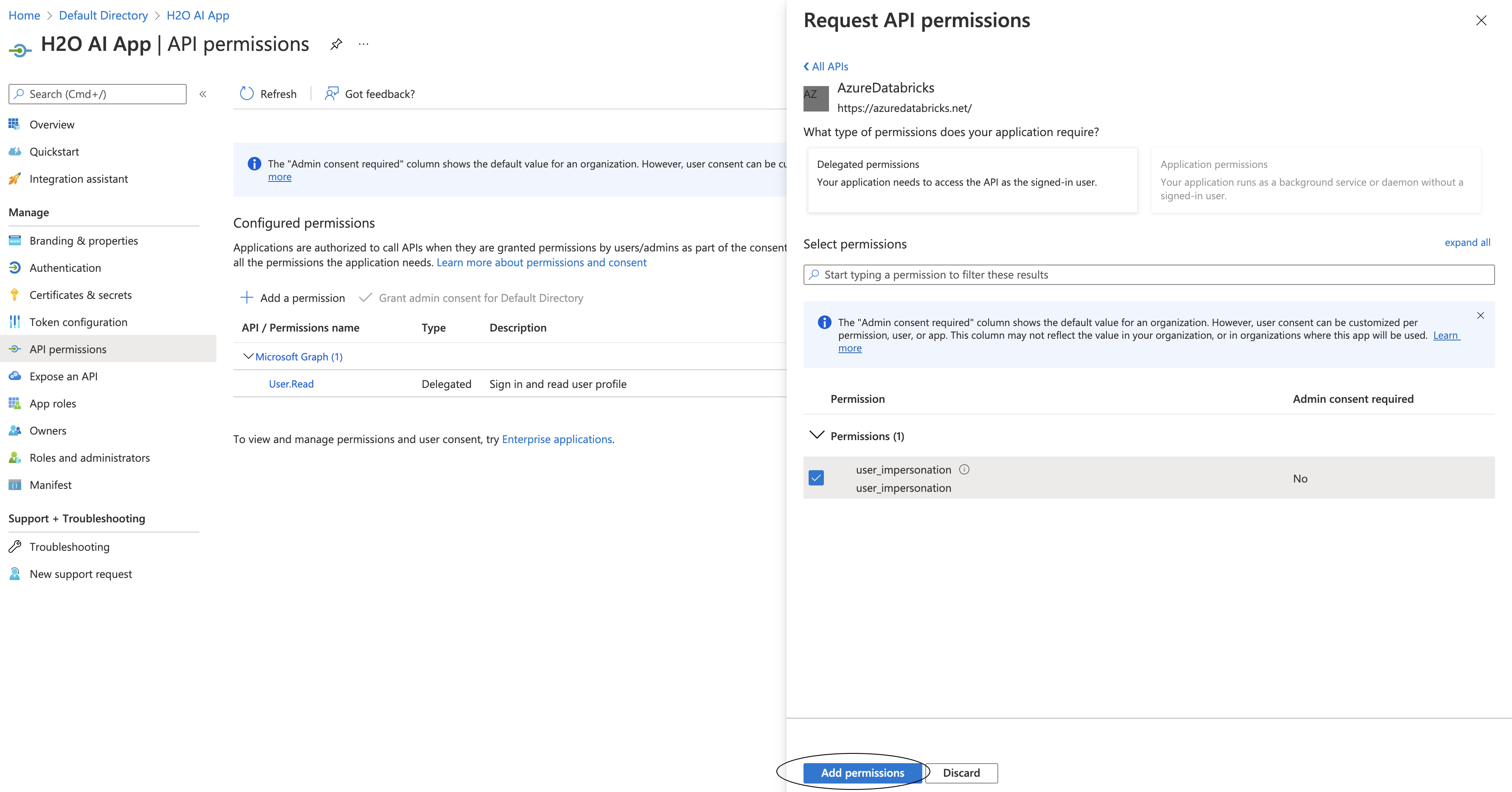Click the Authentication icon in sidebar
Screen dimensions: 1512x792
[x=15, y=268]
